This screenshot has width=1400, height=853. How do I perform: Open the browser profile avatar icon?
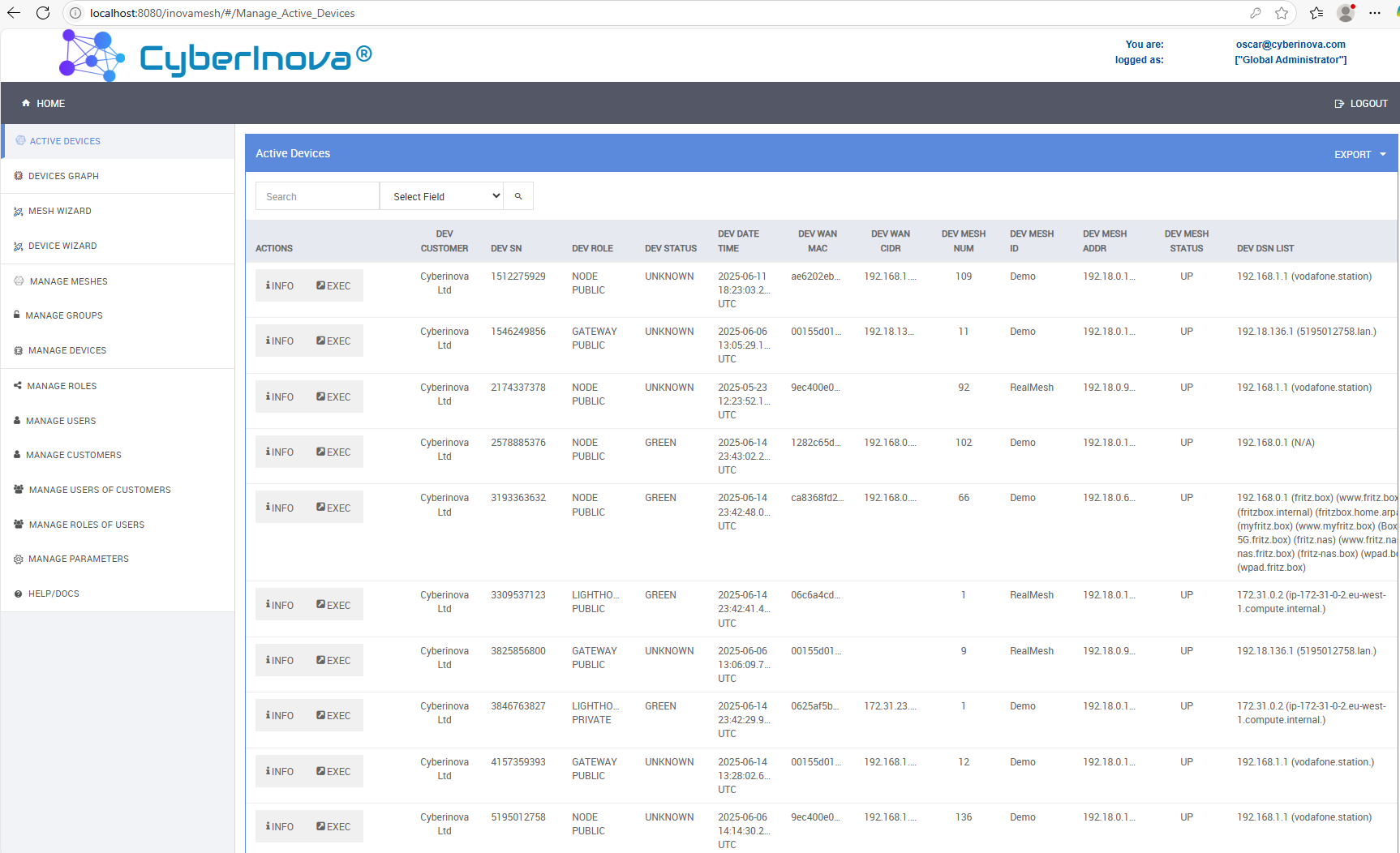coord(1346,13)
